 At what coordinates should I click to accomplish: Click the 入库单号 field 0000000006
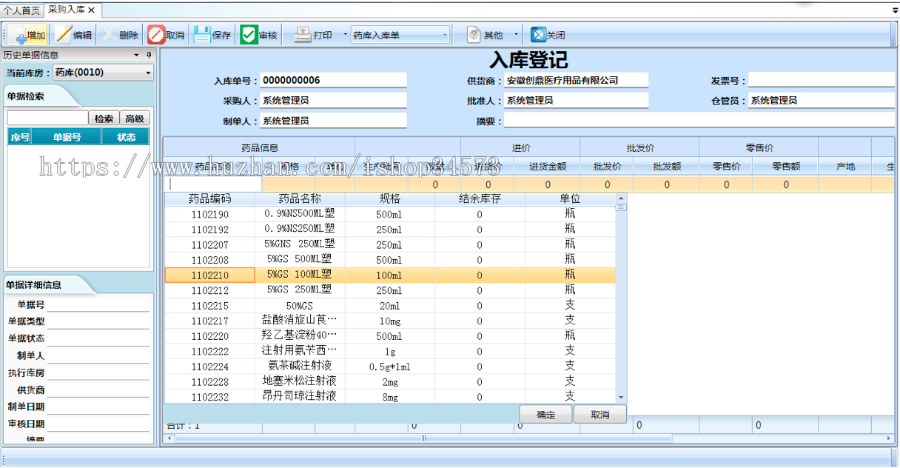coord(333,80)
